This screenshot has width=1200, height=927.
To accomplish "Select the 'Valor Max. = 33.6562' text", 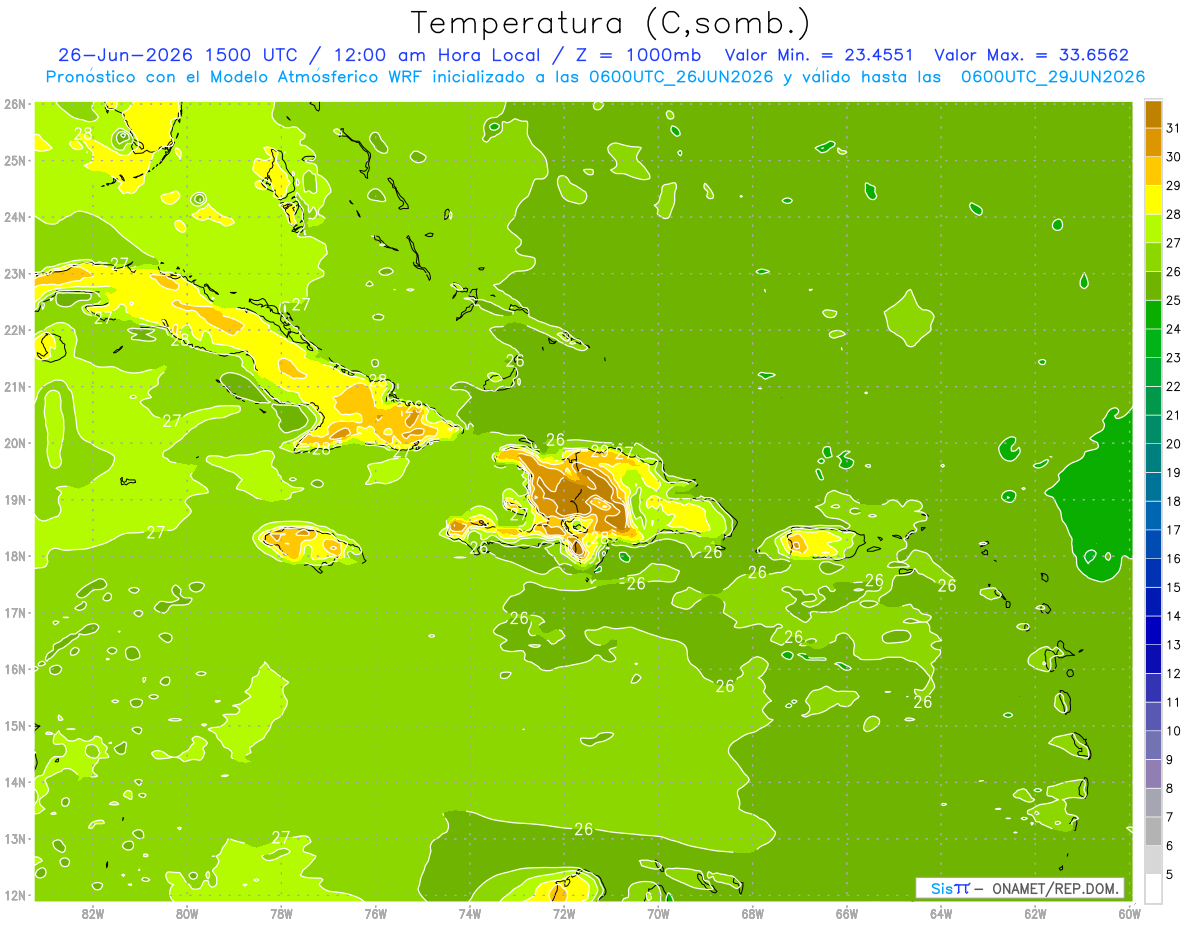I will tap(1031, 55).
